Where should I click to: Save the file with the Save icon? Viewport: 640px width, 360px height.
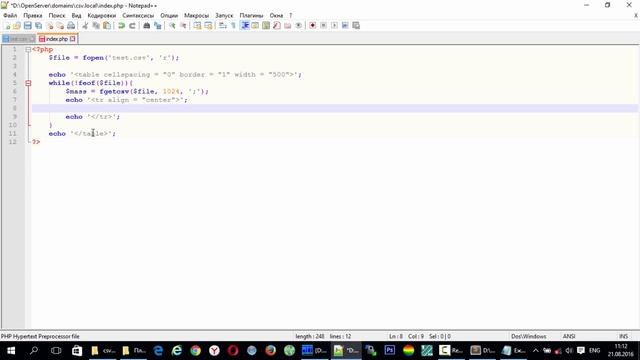click(x=28, y=26)
